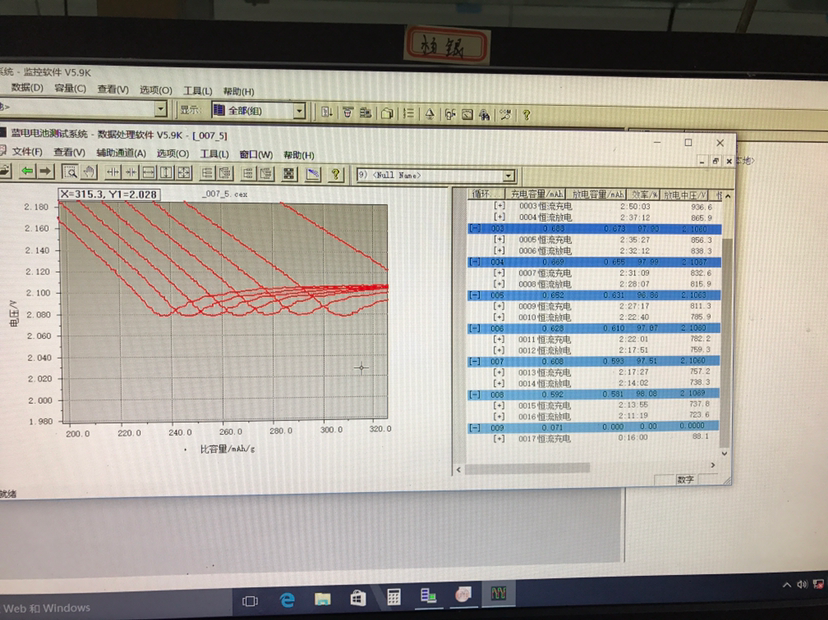Open 文件(F) menu in data processing window
The width and height of the screenshot is (828, 620).
coord(27,152)
